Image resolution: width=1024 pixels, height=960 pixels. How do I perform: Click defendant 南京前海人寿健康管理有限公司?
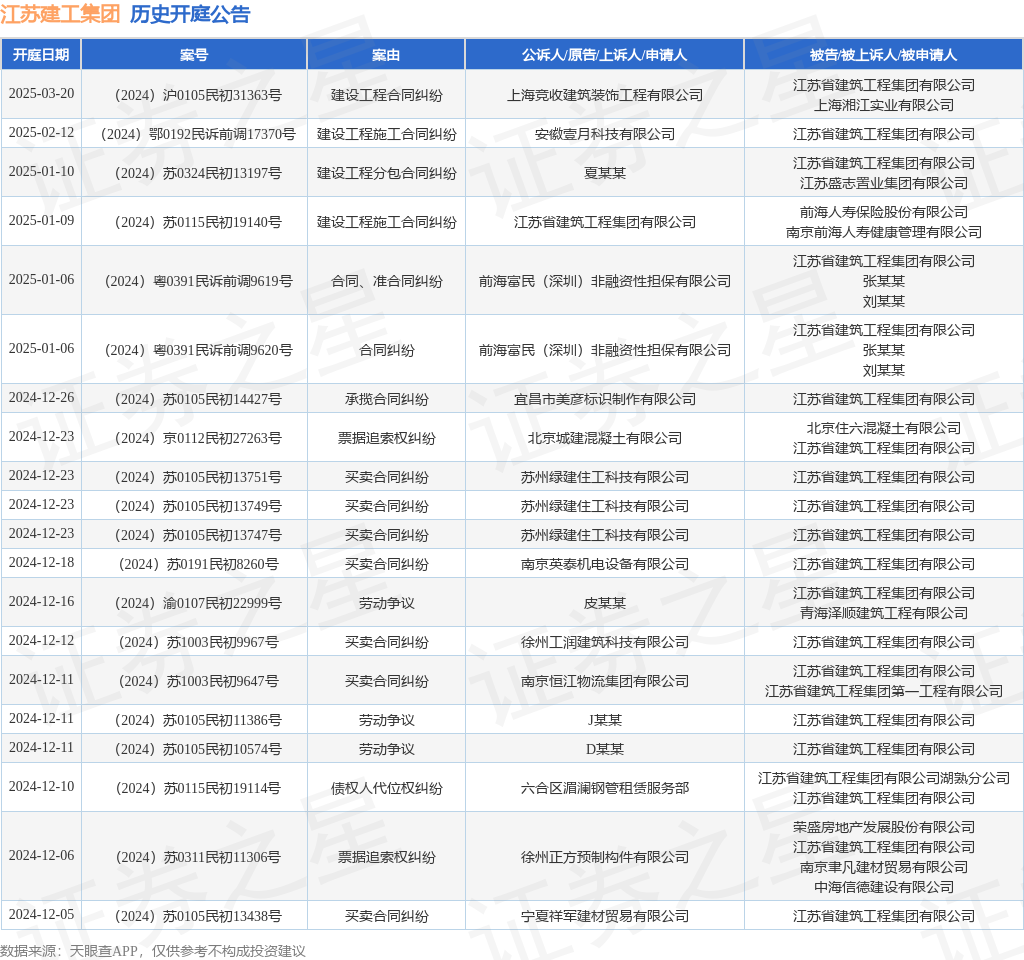[884, 232]
